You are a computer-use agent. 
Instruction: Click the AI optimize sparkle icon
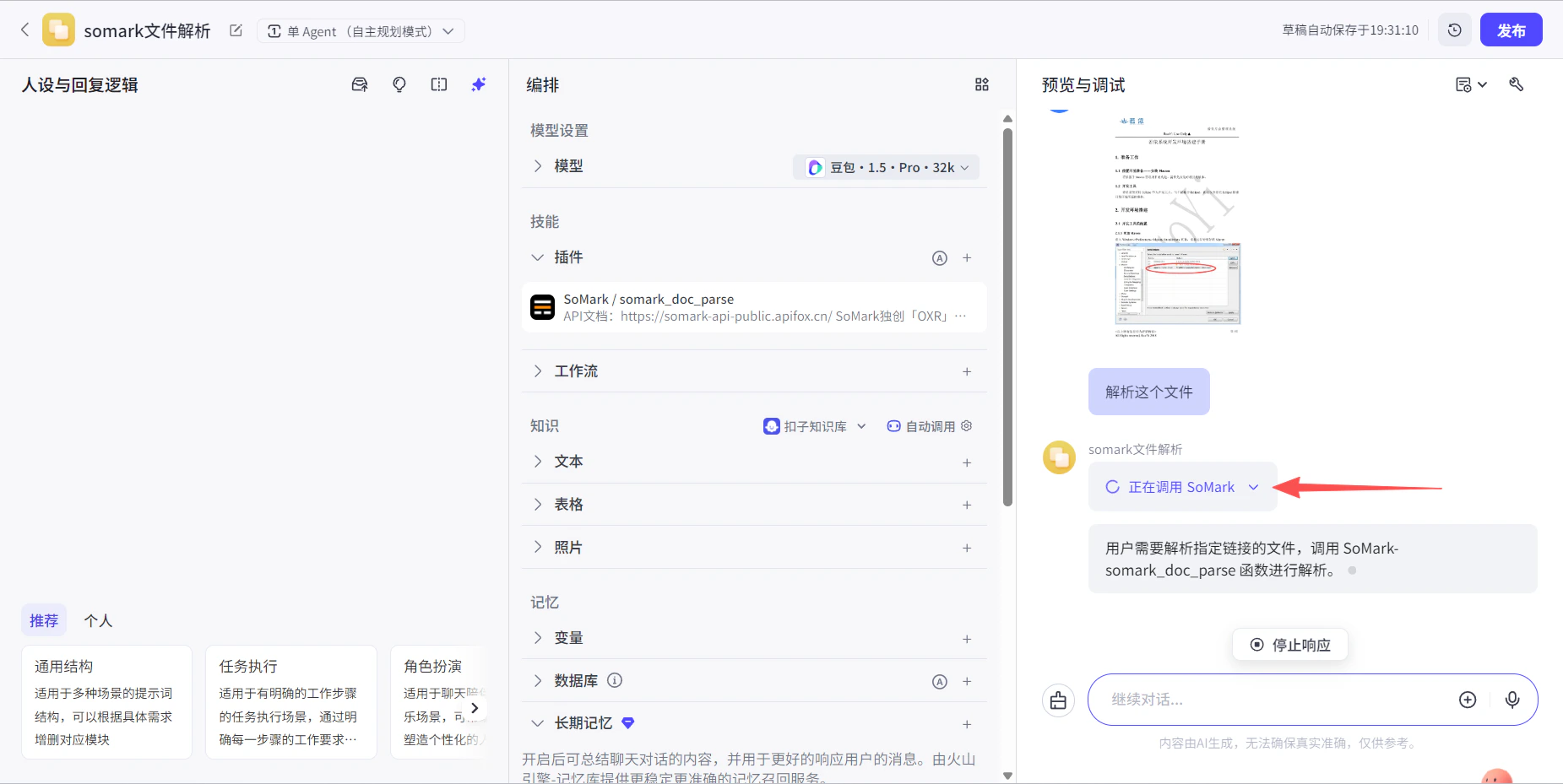coord(479,84)
